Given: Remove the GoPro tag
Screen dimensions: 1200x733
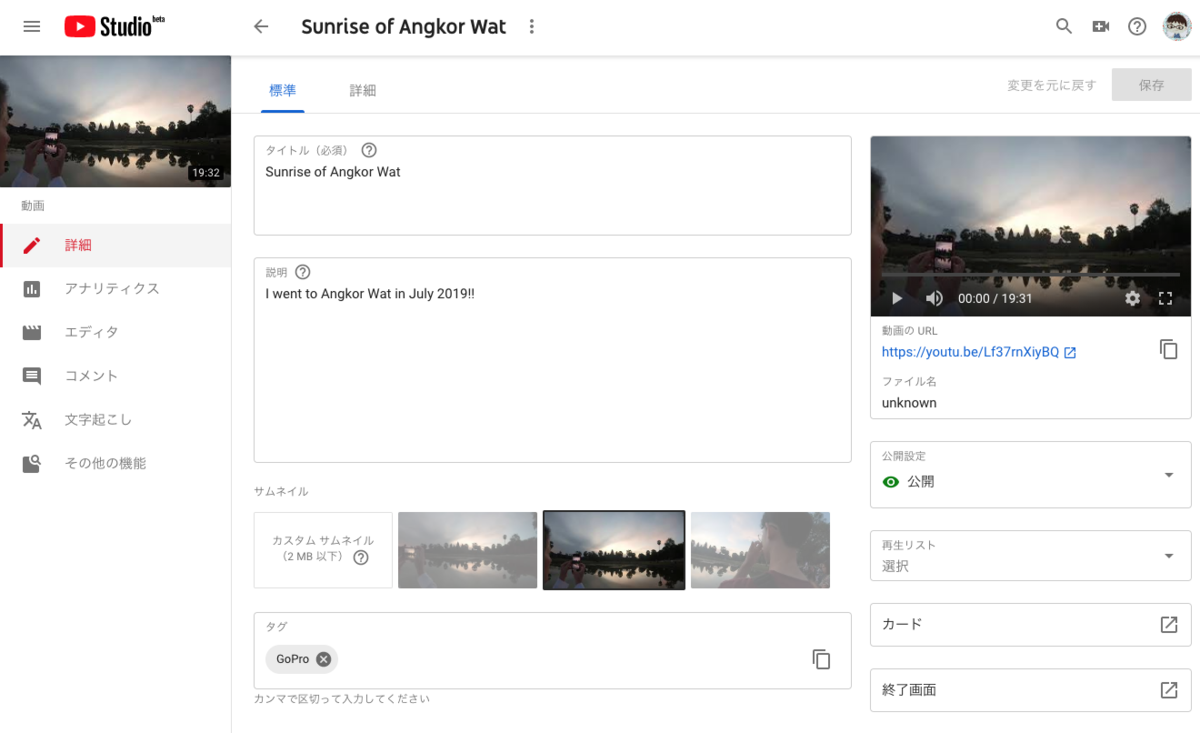Looking at the screenshot, I should coord(323,659).
